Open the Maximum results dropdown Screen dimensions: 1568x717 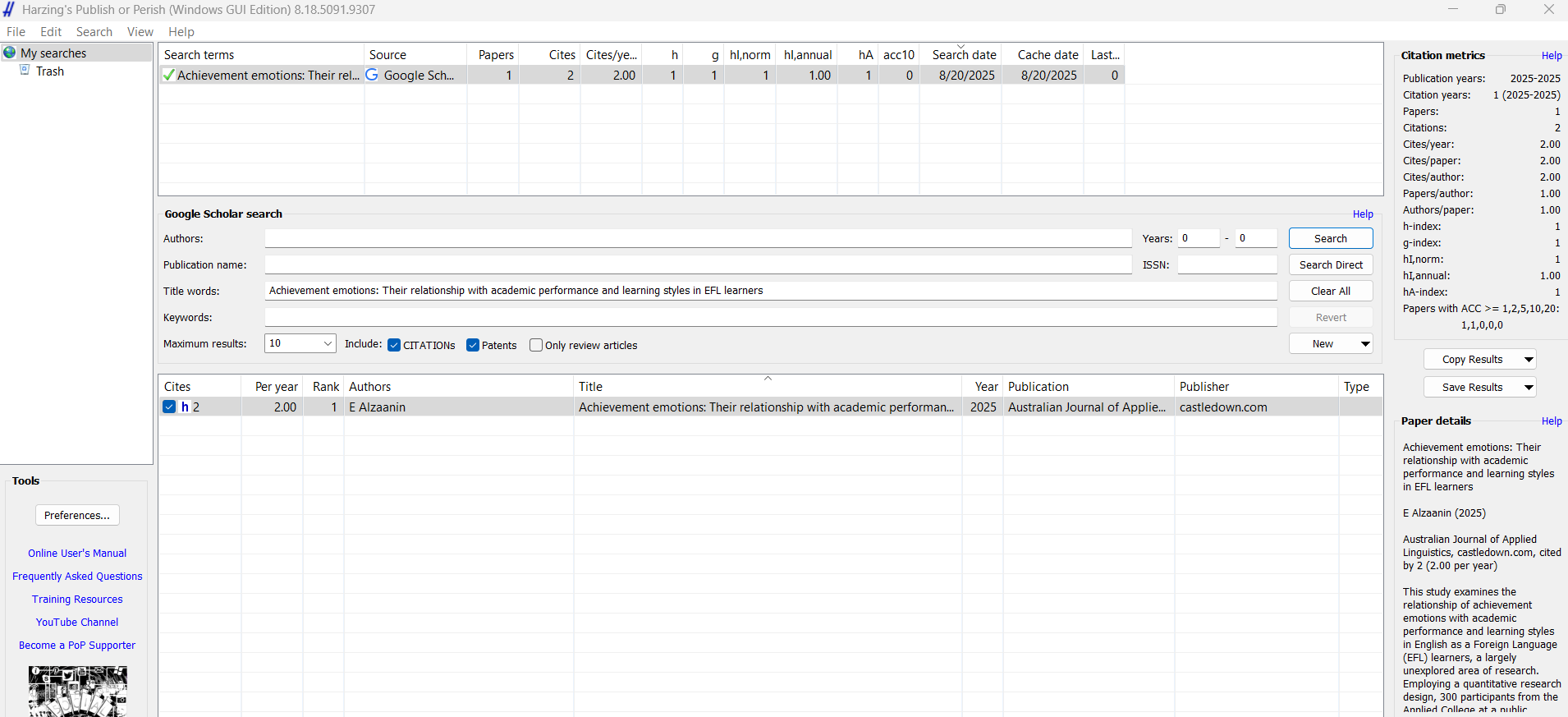coord(328,343)
